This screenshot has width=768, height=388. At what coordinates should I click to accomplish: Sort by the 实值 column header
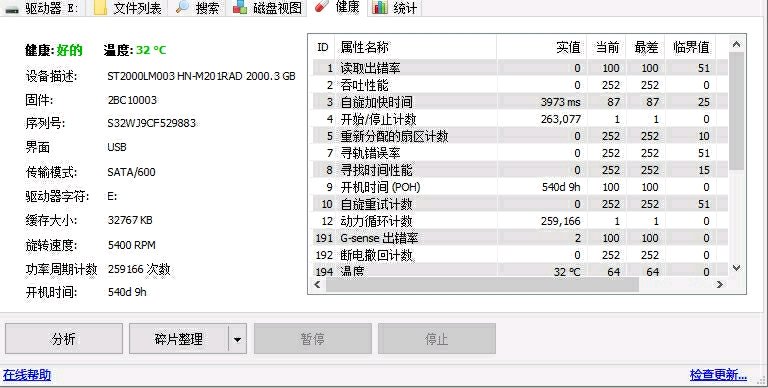[x=541, y=47]
